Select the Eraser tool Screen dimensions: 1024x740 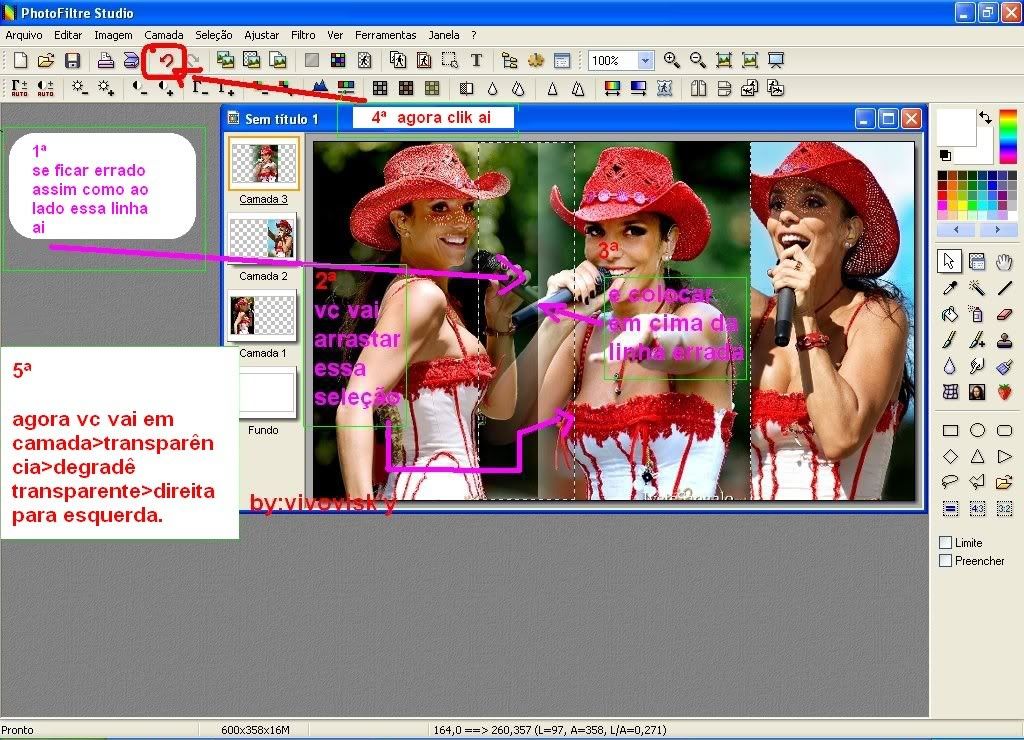point(1005,314)
